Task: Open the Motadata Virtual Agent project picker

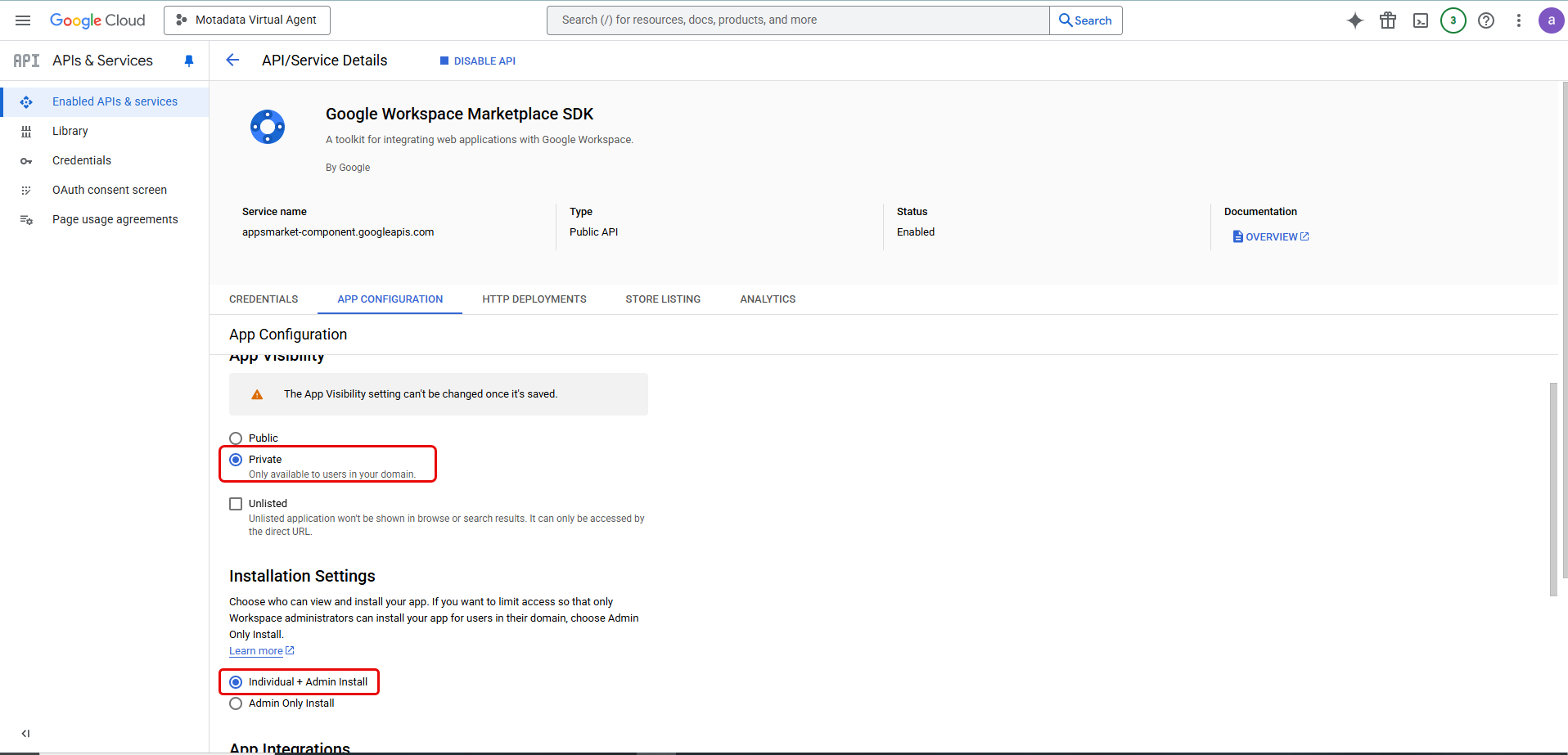Action: coord(246,20)
